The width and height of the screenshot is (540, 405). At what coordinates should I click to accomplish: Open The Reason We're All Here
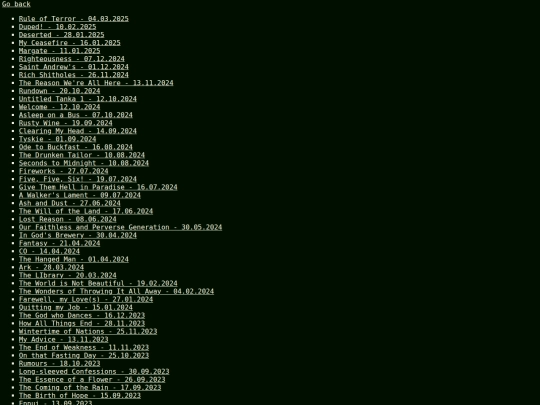(96, 83)
